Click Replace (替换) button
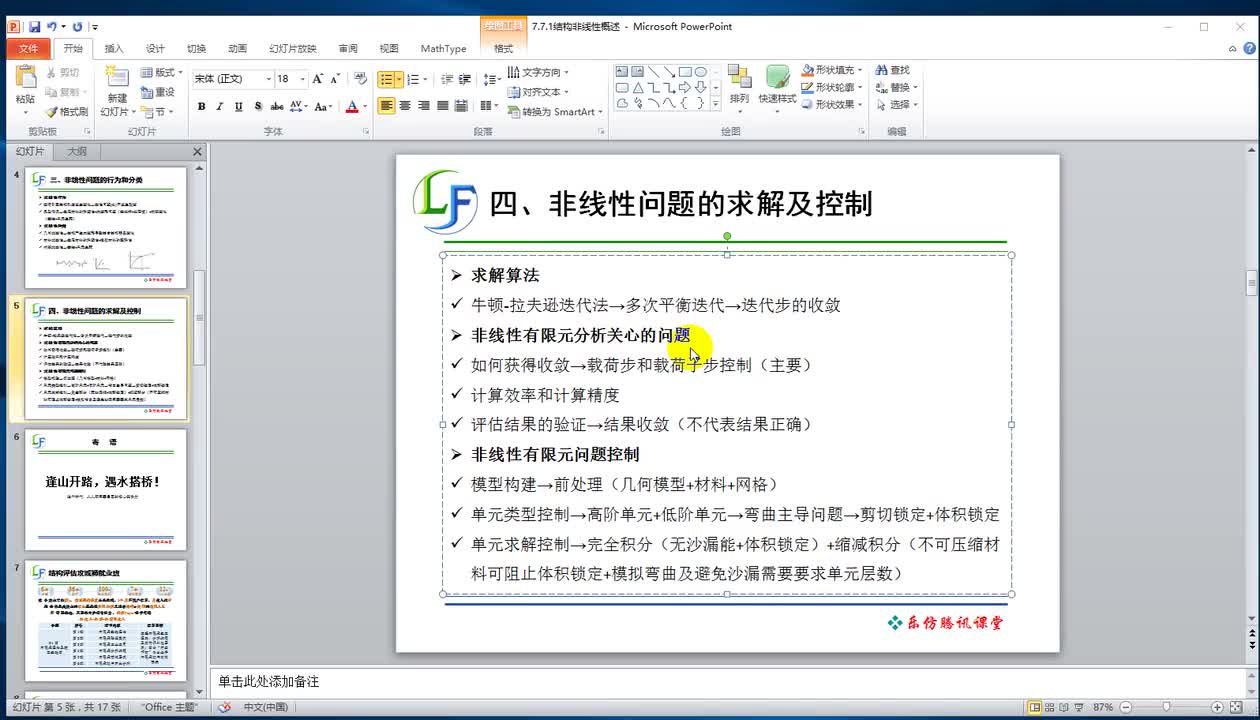This screenshot has width=1260, height=720. click(x=896, y=87)
